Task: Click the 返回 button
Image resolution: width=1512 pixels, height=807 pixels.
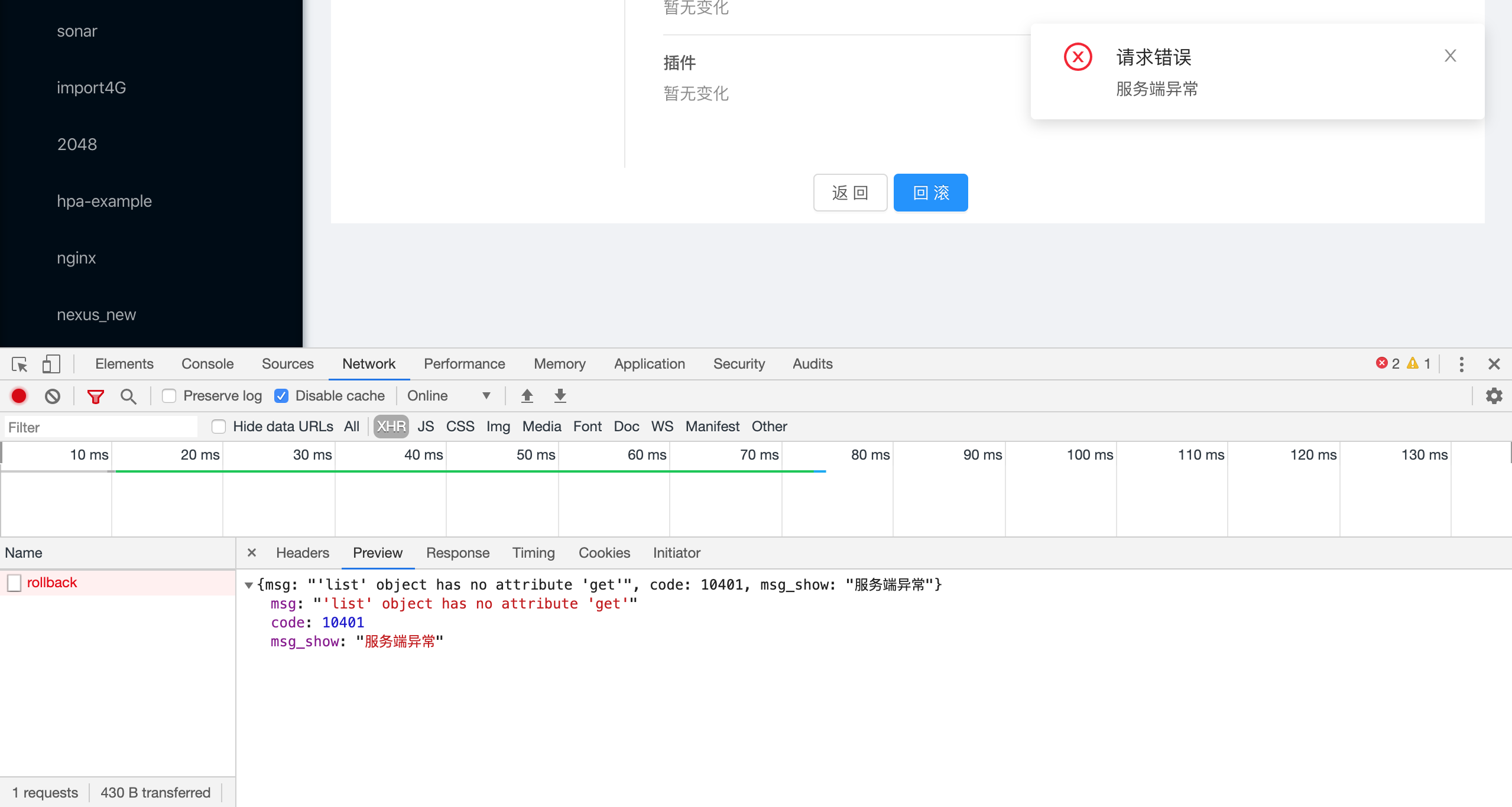Action: 851,193
